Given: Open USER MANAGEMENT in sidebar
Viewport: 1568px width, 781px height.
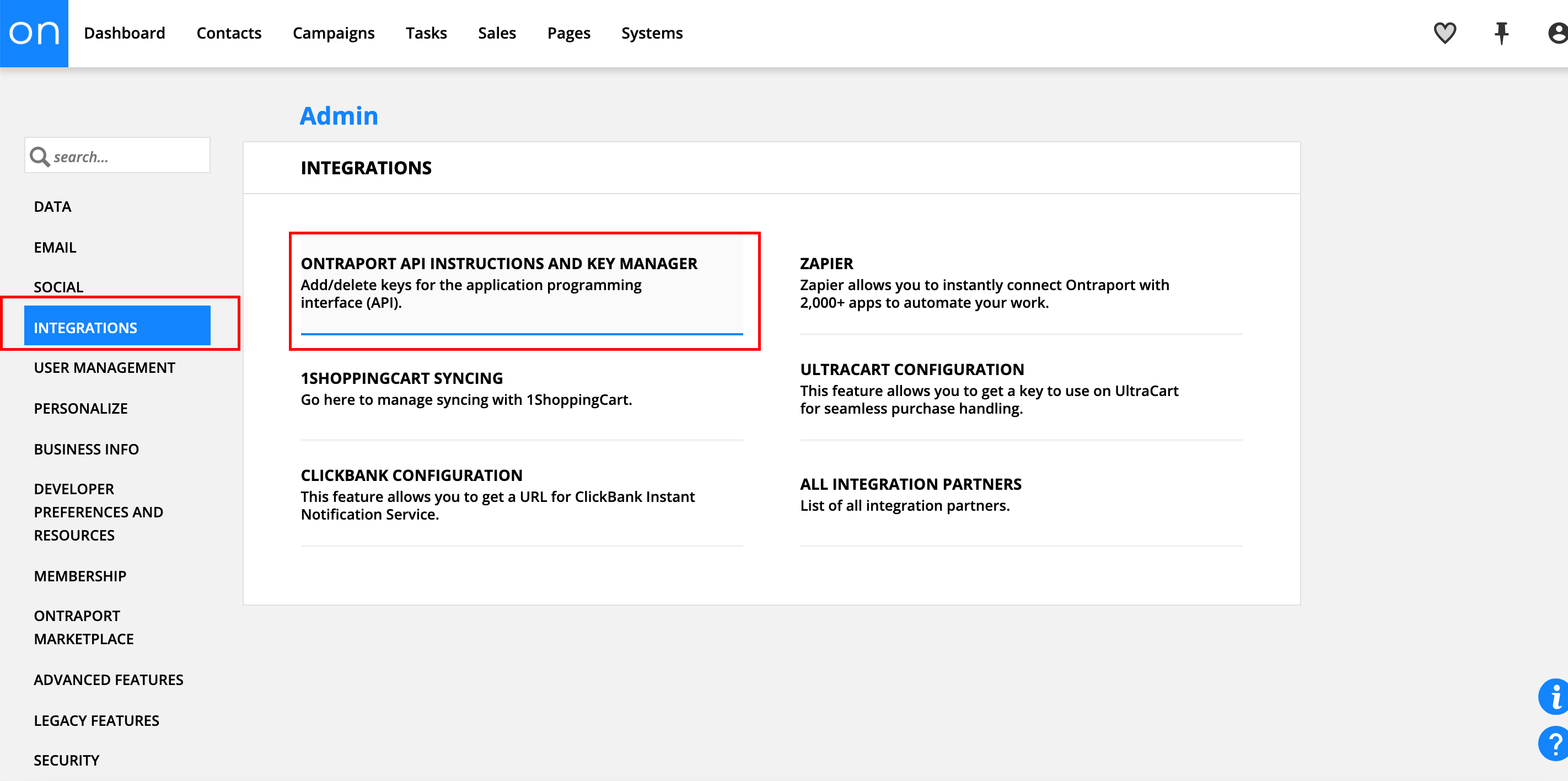Looking at the screenshot, I should click(104, 368).
